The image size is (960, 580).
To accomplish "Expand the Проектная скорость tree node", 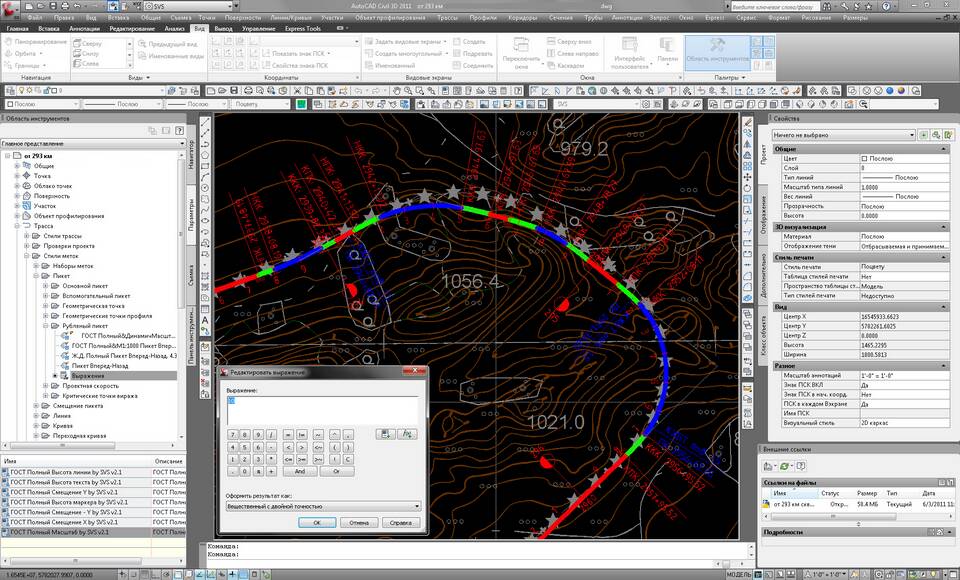I will click(46, 386).
